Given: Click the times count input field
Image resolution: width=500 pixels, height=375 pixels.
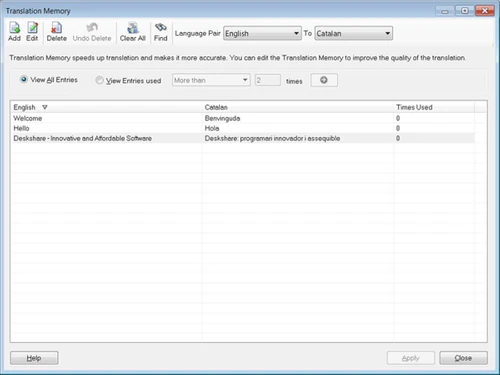Looking at the screenshot, I should pyautogui.click(x=268, y=80).
